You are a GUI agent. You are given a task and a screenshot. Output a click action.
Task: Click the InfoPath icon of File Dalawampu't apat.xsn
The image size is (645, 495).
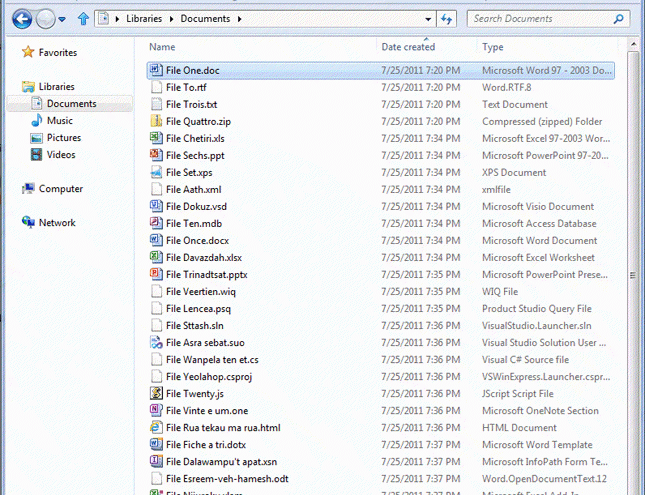[156, 461]
